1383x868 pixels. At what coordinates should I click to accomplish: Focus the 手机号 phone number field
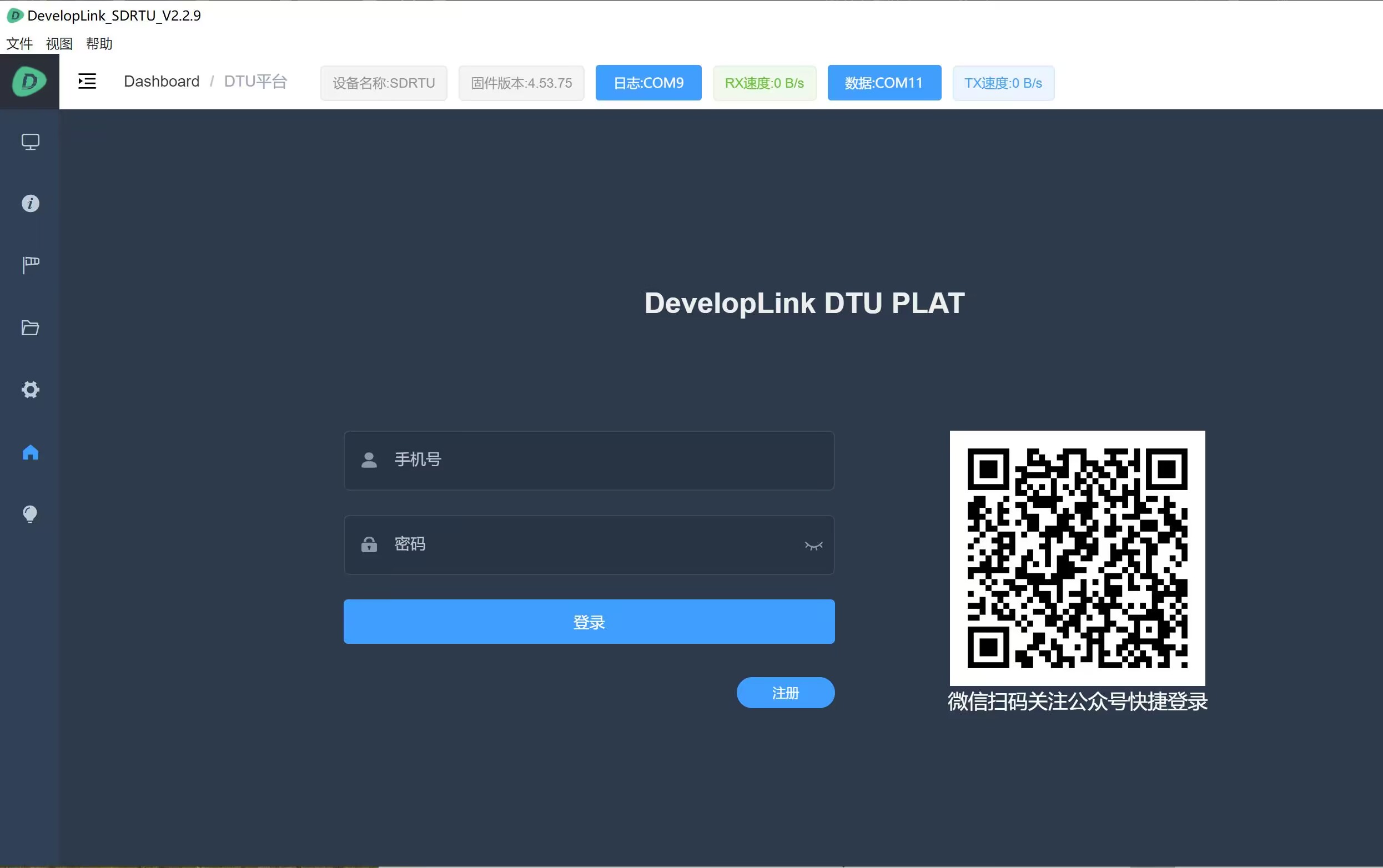pyautogui.click(x=589, y=461)
